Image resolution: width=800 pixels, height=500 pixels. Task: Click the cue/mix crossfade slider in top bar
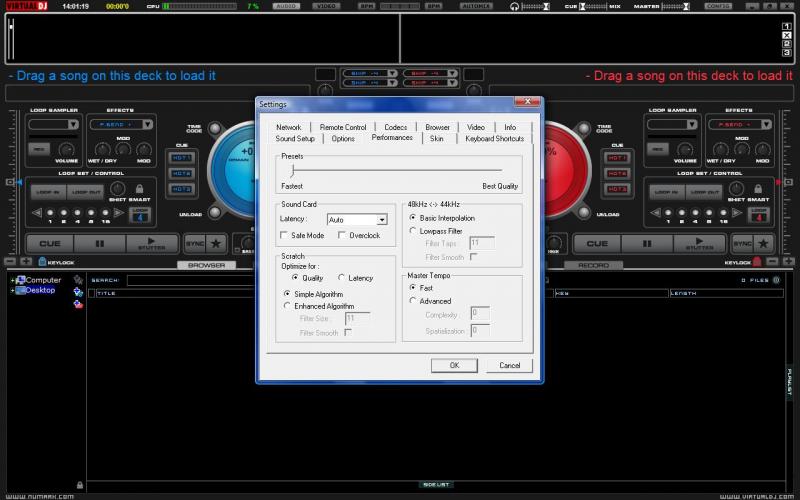595,6
